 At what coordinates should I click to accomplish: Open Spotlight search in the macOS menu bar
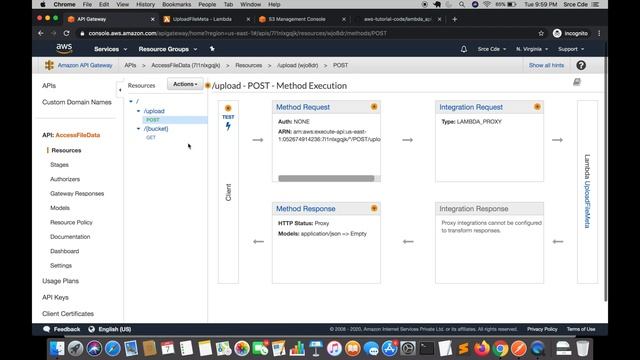coord(462,4)
